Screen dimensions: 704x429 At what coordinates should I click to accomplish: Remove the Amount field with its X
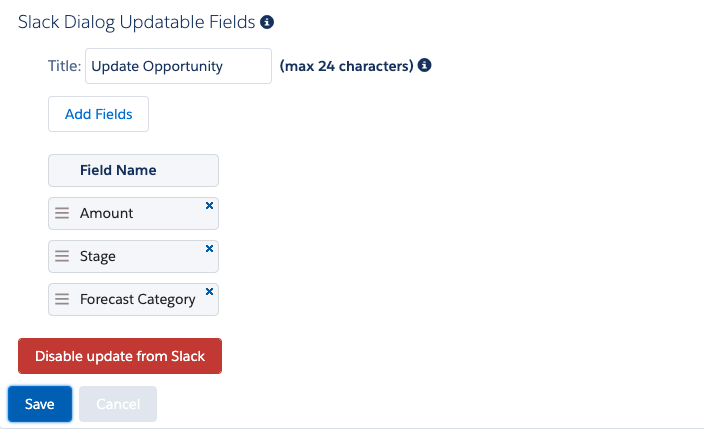pos(209,205)
